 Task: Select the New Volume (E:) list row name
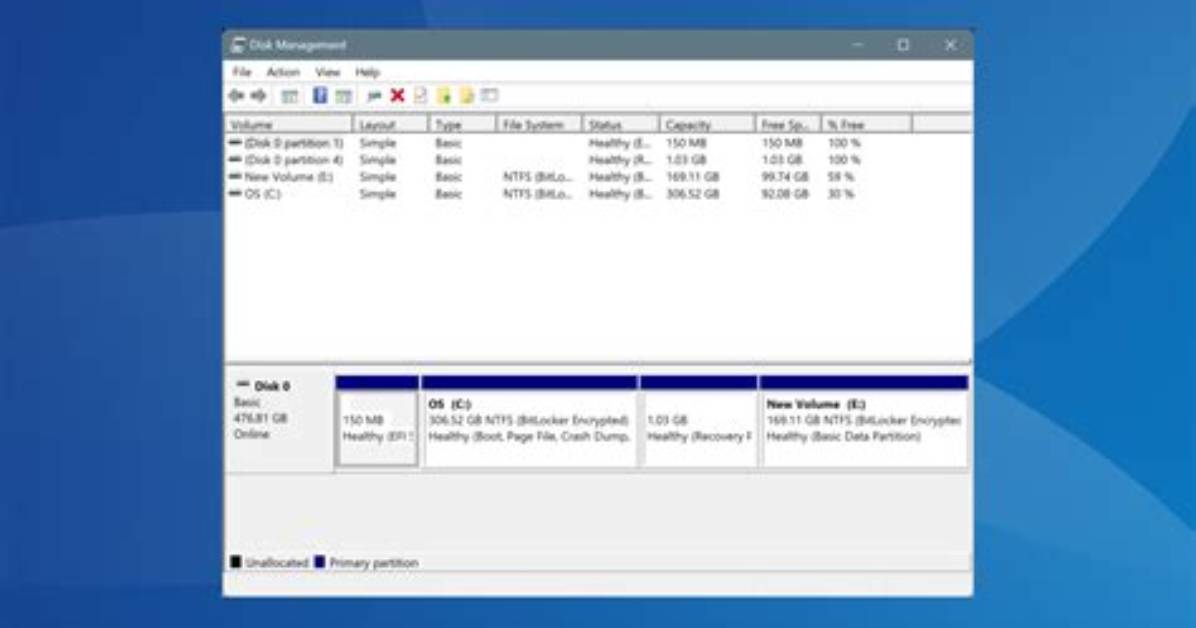click(x=288, y=176)
